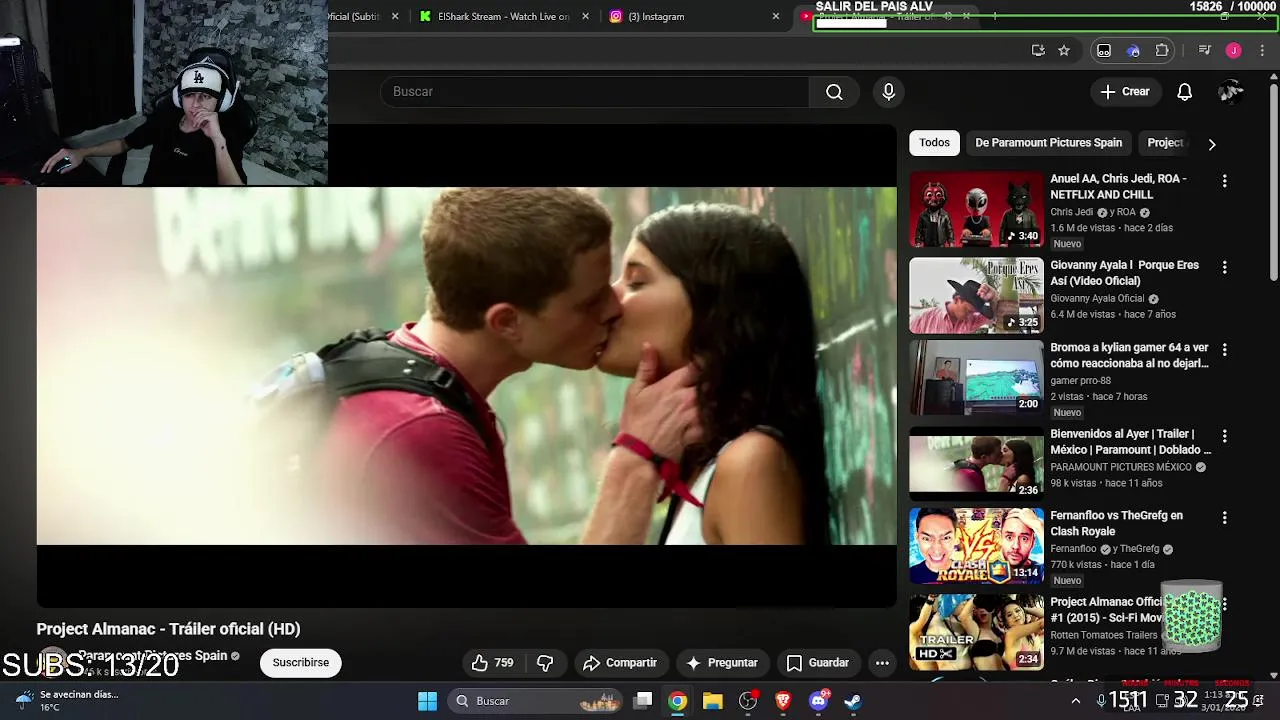1280x720 pixels.
Task: Open the gamer prro-88 Minecraft video thumbnail
Action: (x=976, y=378)
